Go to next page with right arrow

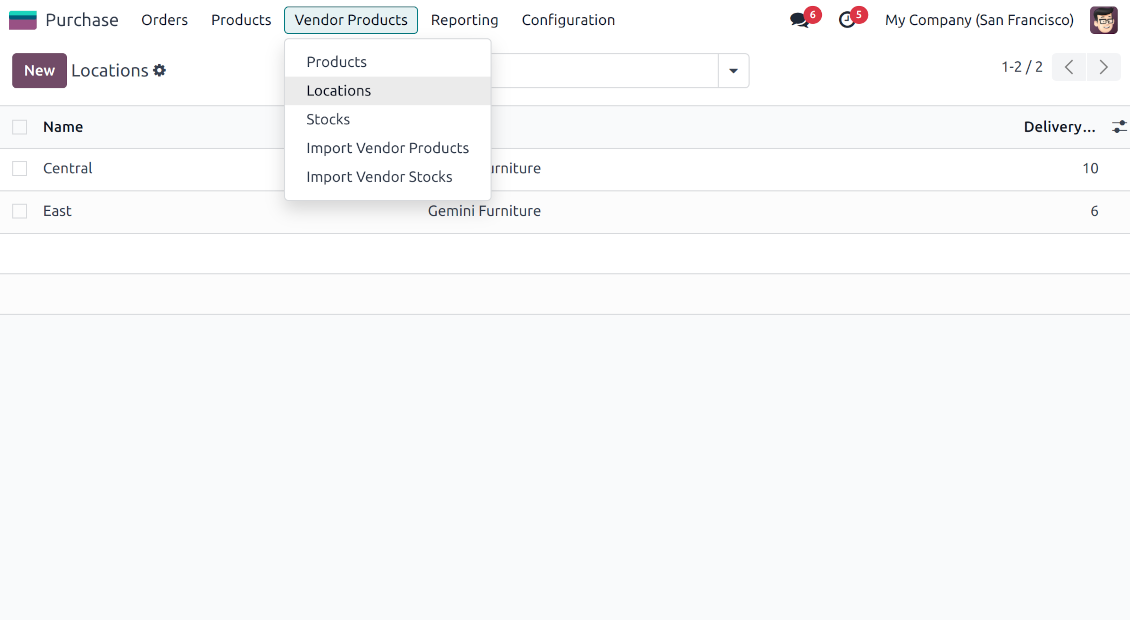(x=1103, y=67)
